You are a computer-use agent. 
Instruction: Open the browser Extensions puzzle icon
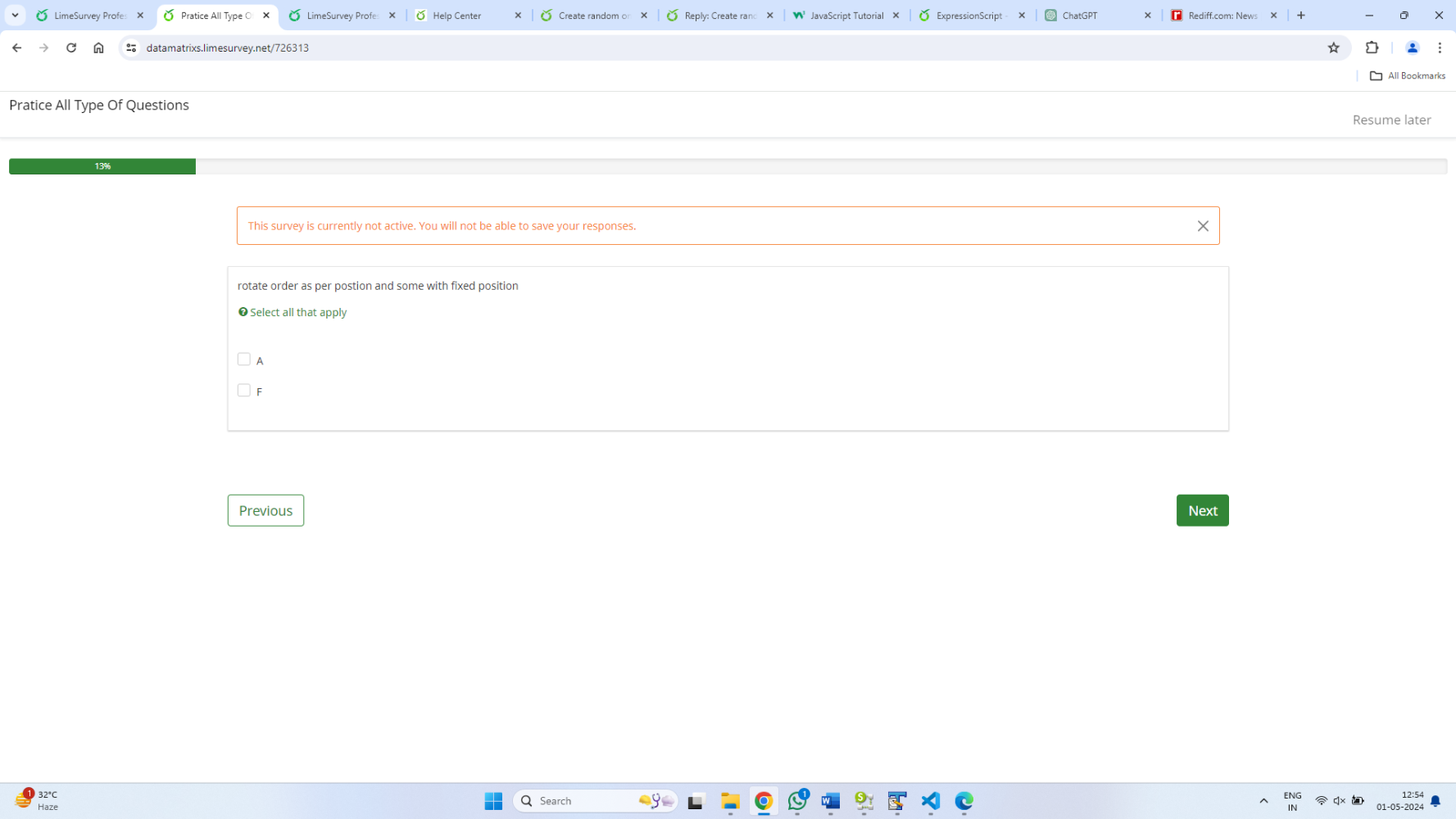point(1372,48)
